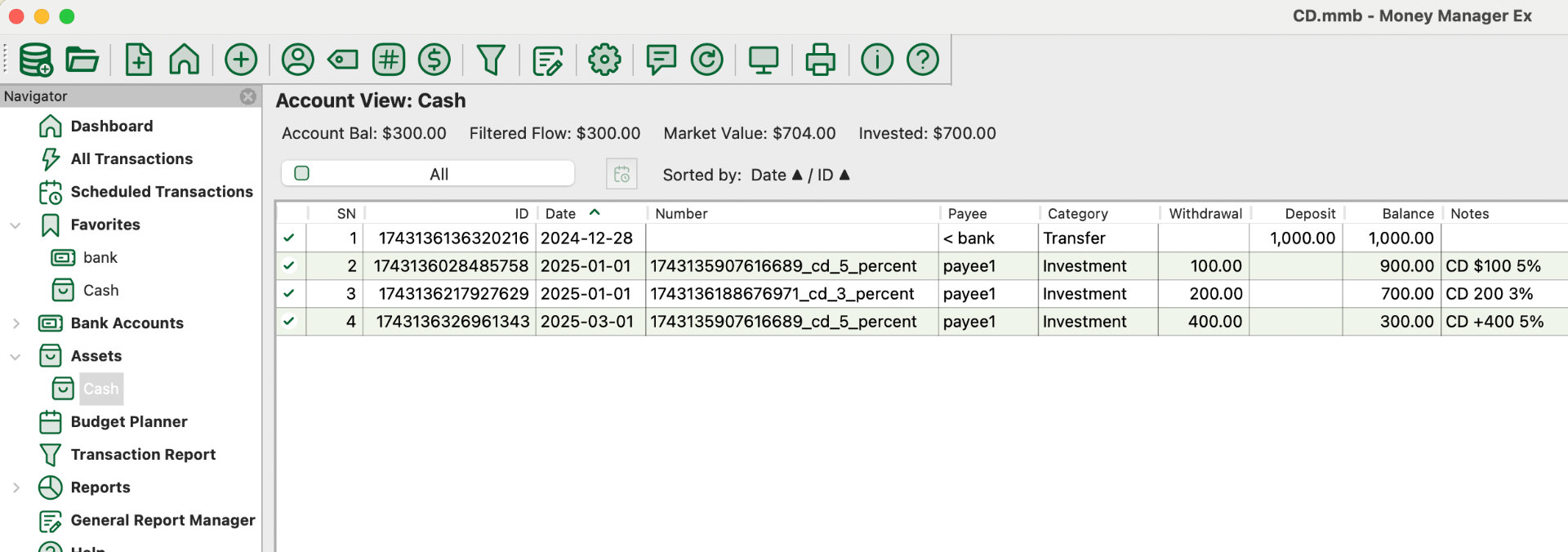The height and width of the screenshot is (552, 1568).
Task: Click the date range calendar button
Action: pos(621,174)
